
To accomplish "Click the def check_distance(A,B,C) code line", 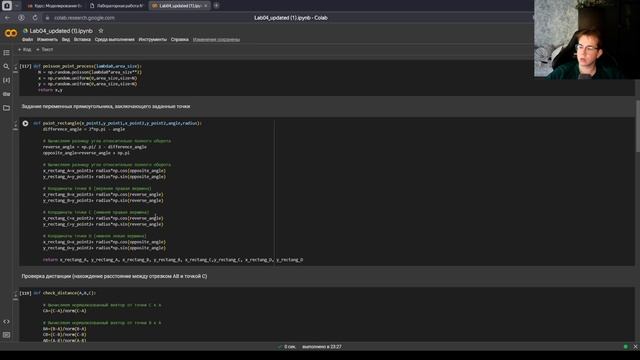I will 64,293.
